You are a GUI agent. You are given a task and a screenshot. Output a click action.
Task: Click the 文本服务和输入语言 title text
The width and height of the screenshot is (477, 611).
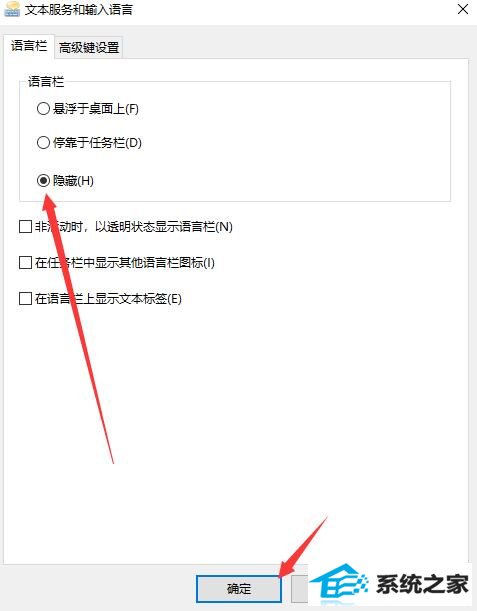tap(79, 10)
